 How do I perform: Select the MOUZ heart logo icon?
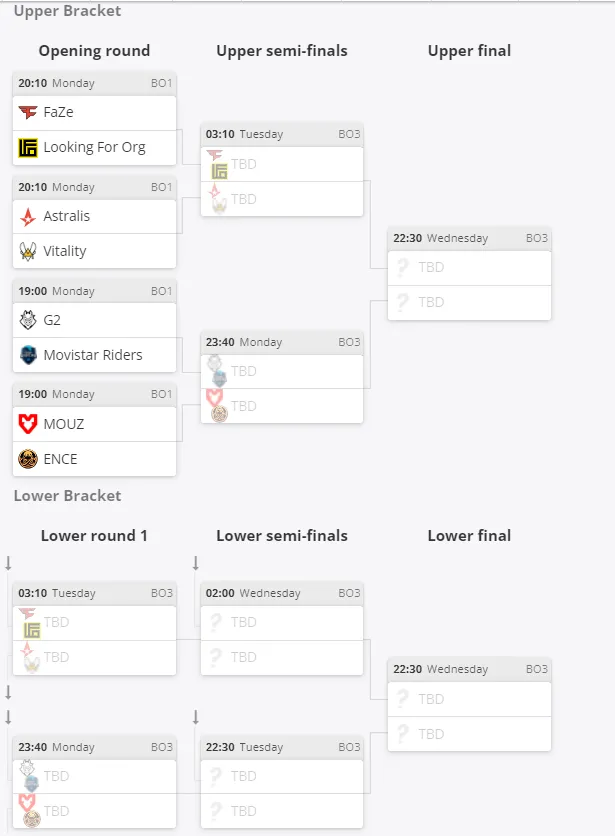click(28, 424)
